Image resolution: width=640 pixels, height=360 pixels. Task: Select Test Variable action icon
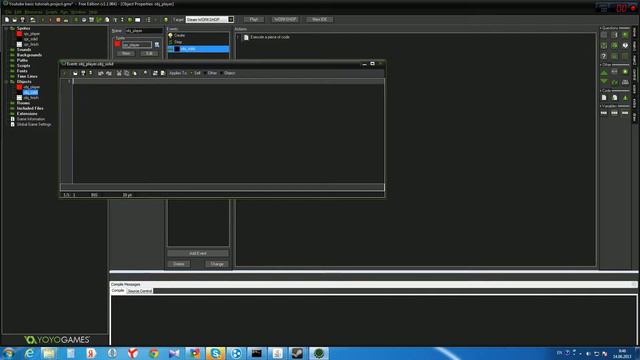pyautogui.click(x=615, y=113)
